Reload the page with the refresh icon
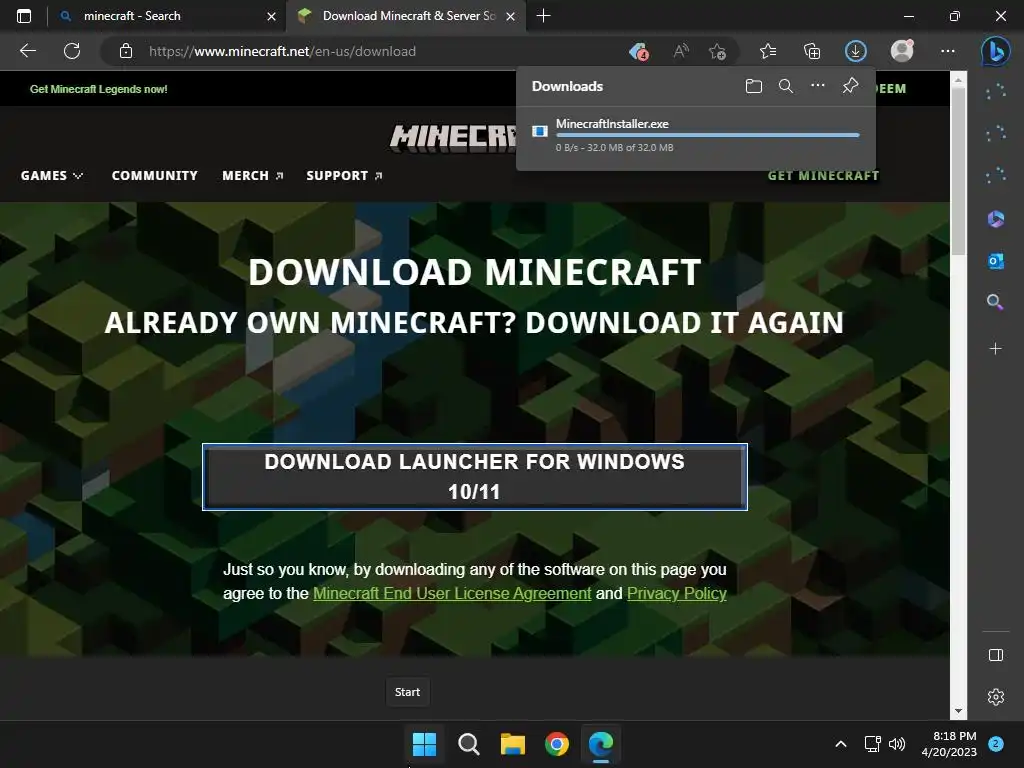The image size is (1024, 768). click(72, 51)
